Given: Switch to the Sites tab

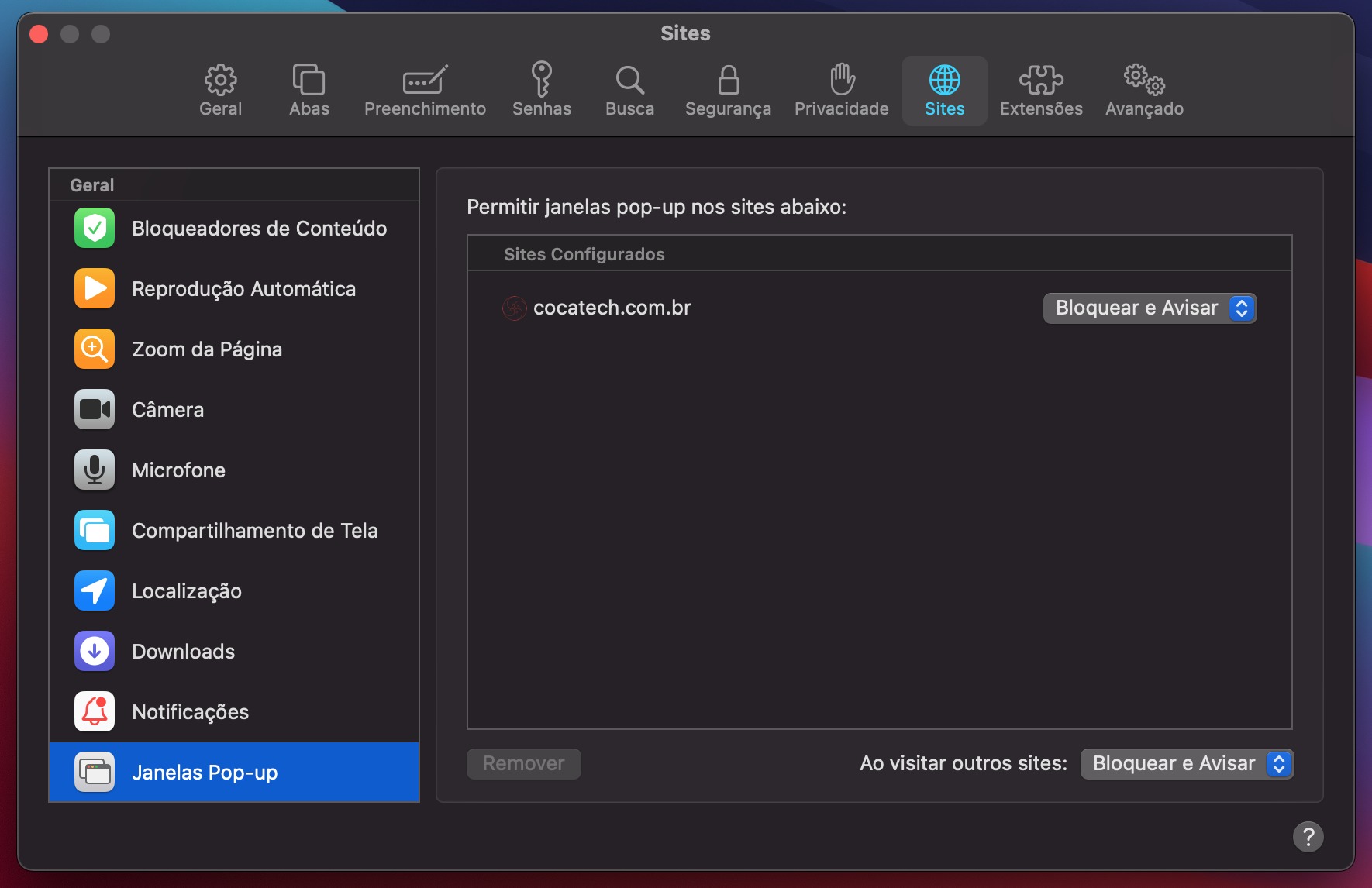Looking at the screenshot, I should (x=945, y=89).
